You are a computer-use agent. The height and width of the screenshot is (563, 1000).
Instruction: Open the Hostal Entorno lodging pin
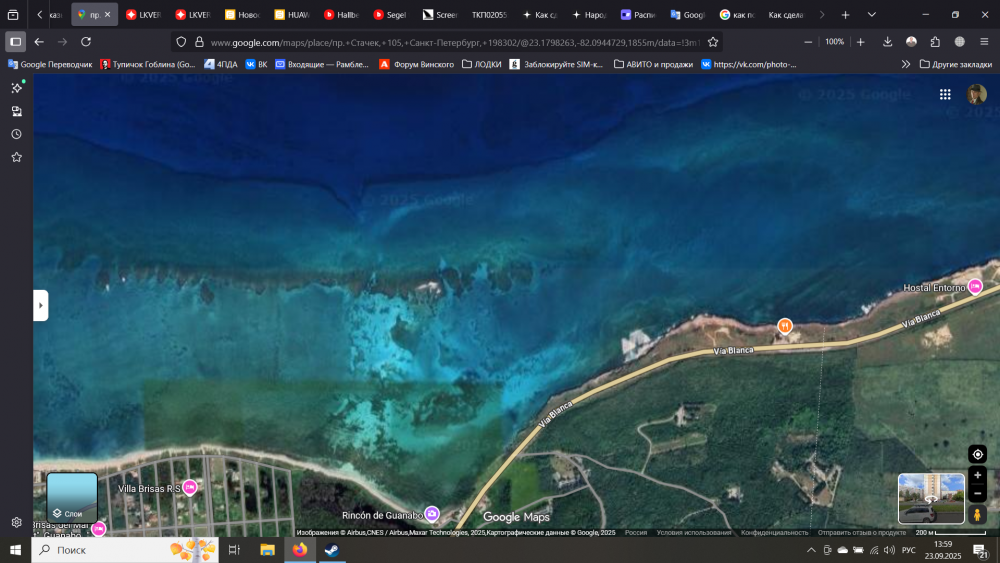coord(974,287)
